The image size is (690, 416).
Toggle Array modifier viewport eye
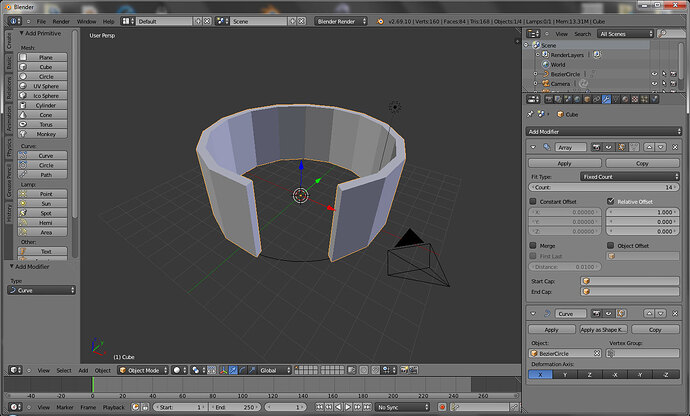609,147
